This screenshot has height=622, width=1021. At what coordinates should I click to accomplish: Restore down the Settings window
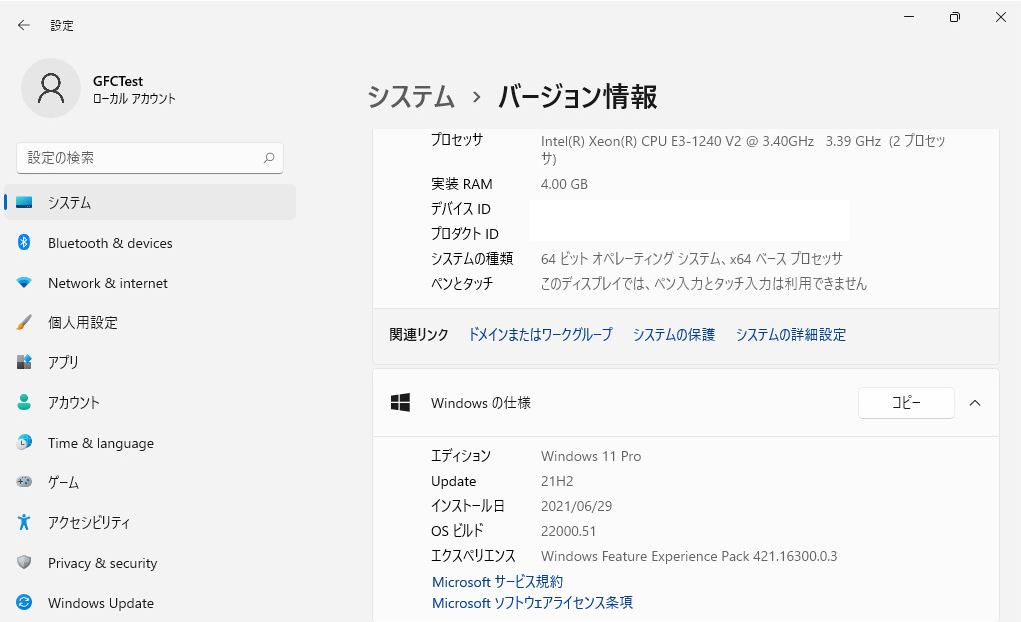click(x=955, y=17)
